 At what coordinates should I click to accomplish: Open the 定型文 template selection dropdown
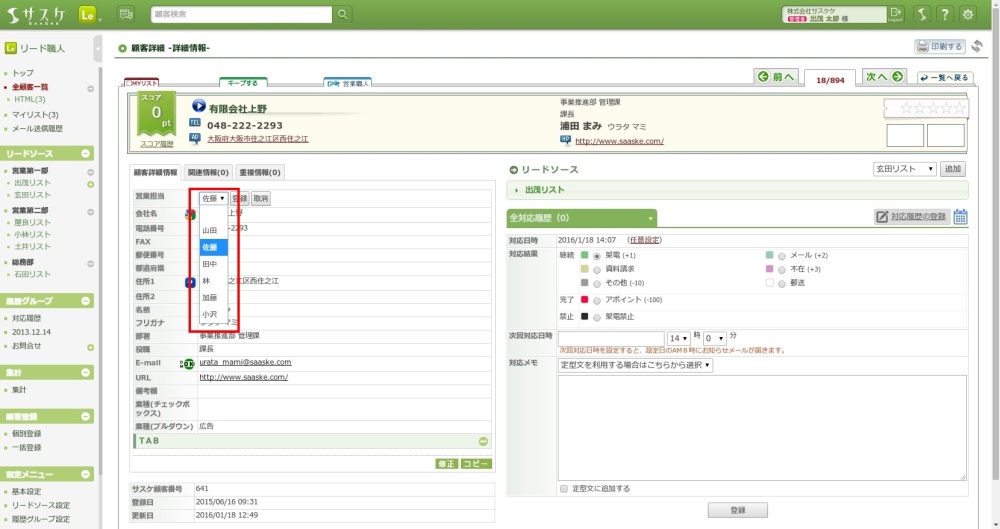pos(635,365)
